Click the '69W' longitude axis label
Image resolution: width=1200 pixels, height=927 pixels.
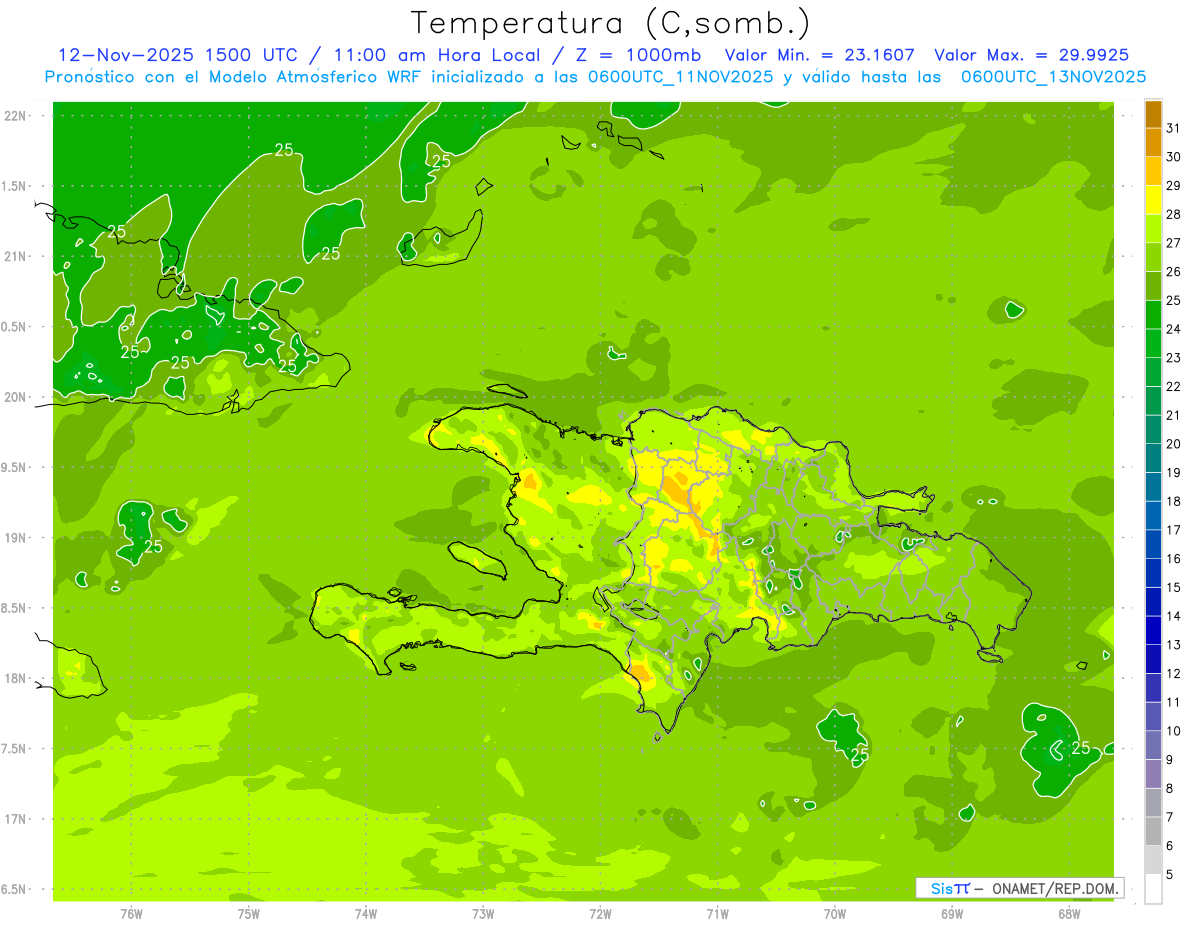952,914
